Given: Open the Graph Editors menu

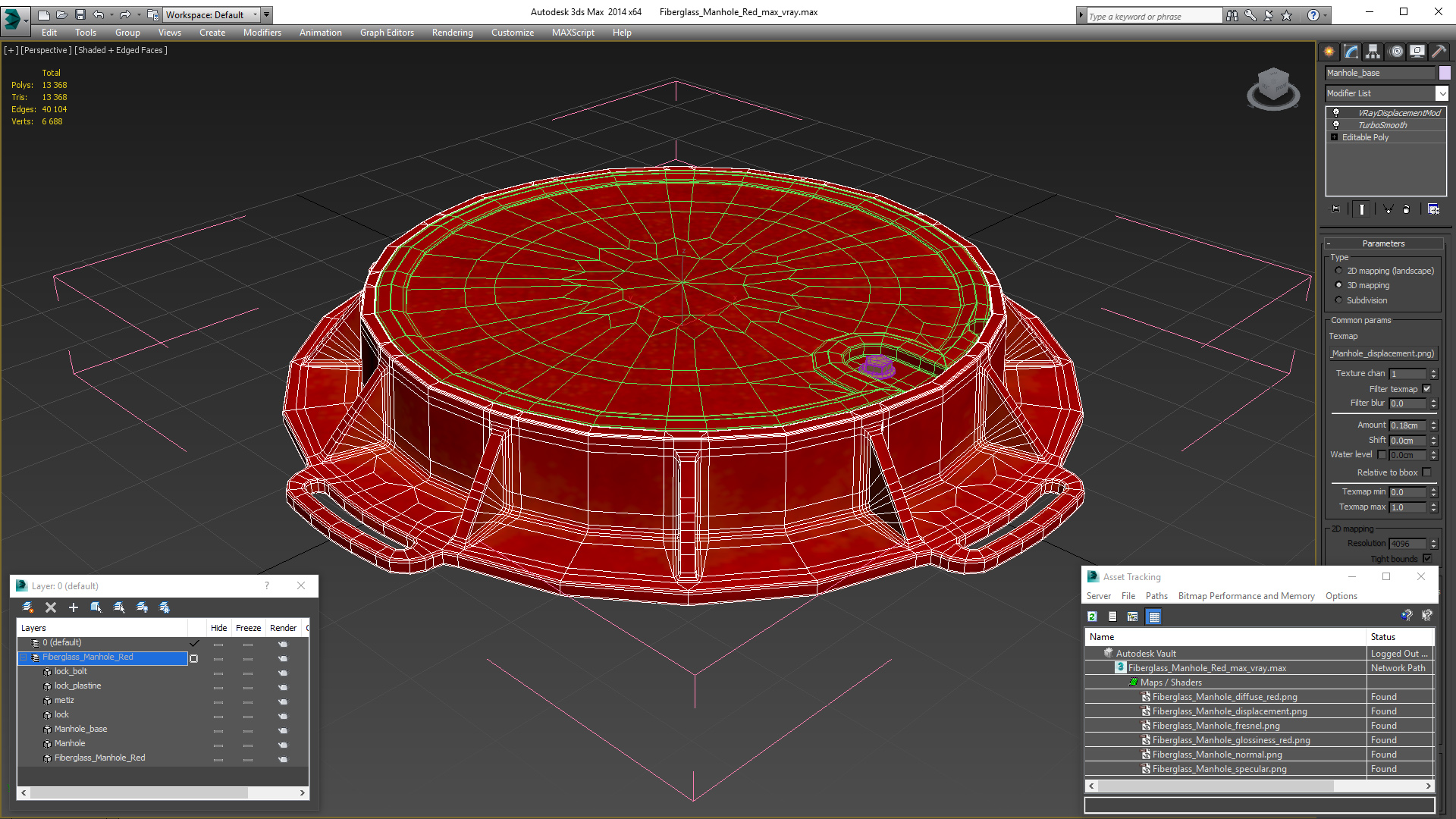Looking at the screenshot, I should (x=387, y=33).
